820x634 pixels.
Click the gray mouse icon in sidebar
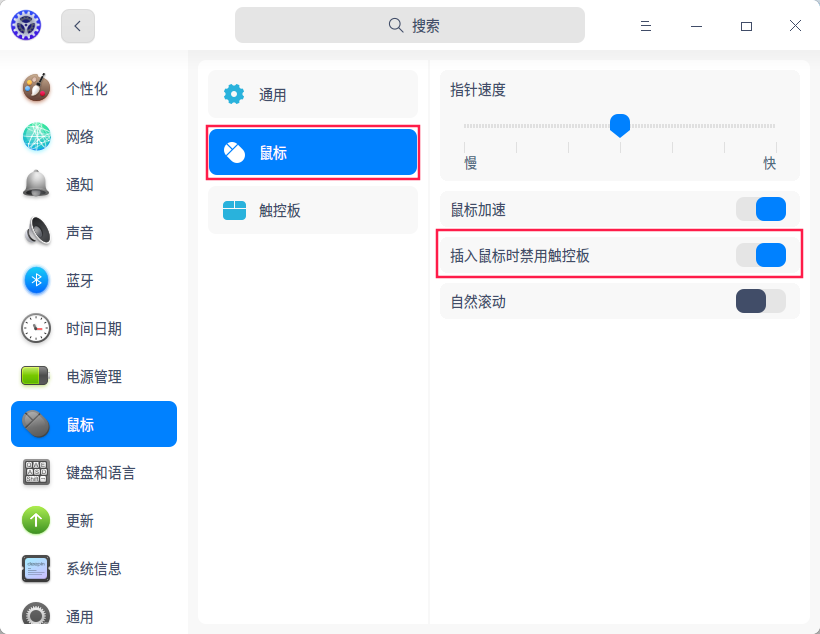pos(36,424)
